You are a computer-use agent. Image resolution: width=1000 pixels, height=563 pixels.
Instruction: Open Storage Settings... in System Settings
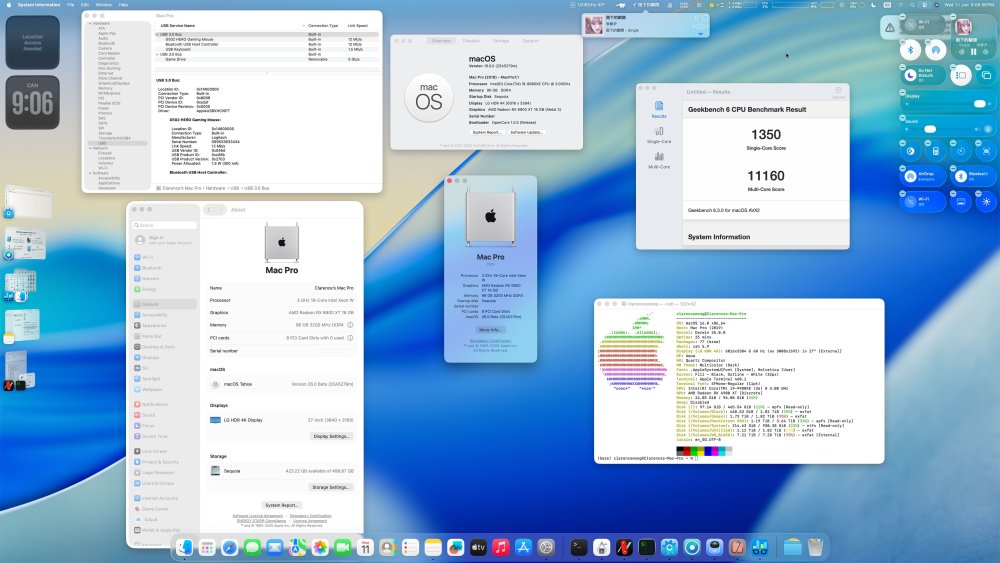331,487
